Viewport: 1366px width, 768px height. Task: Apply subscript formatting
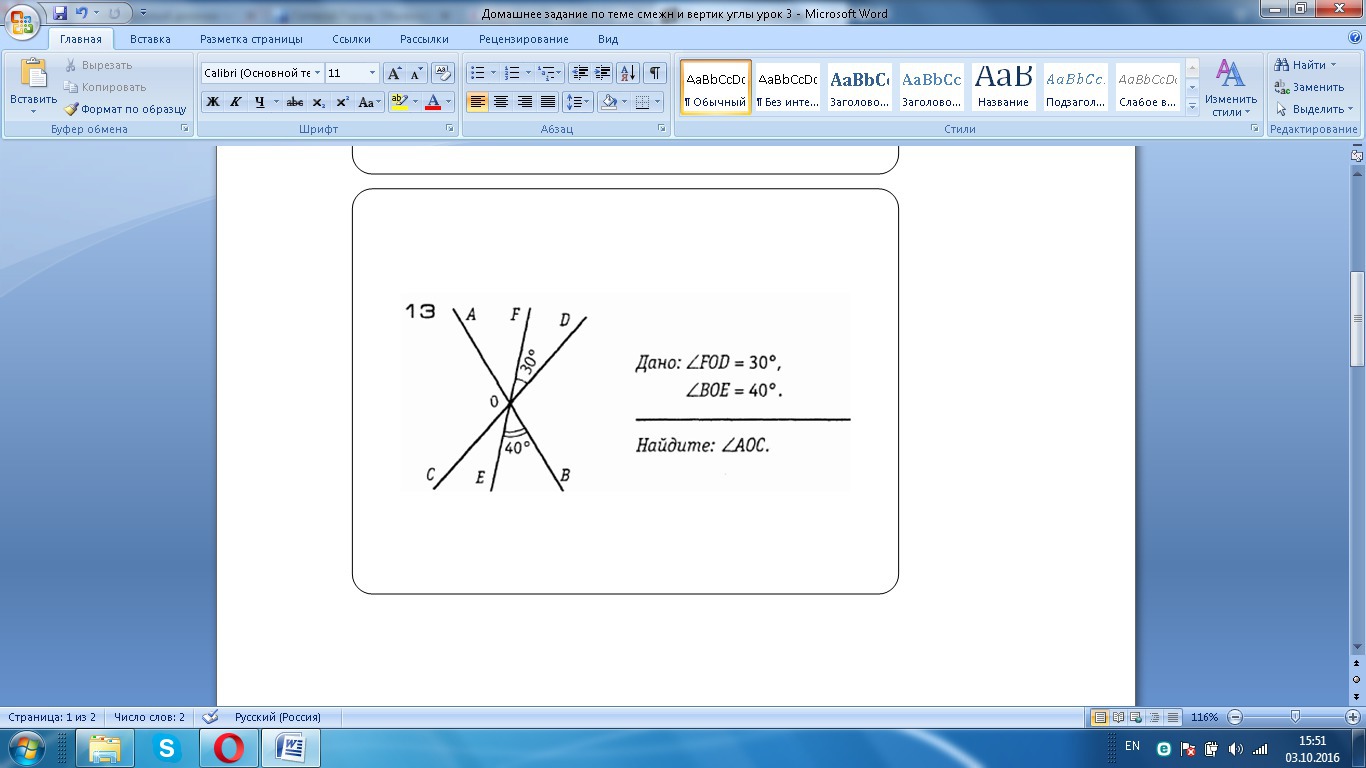(318, 102)
